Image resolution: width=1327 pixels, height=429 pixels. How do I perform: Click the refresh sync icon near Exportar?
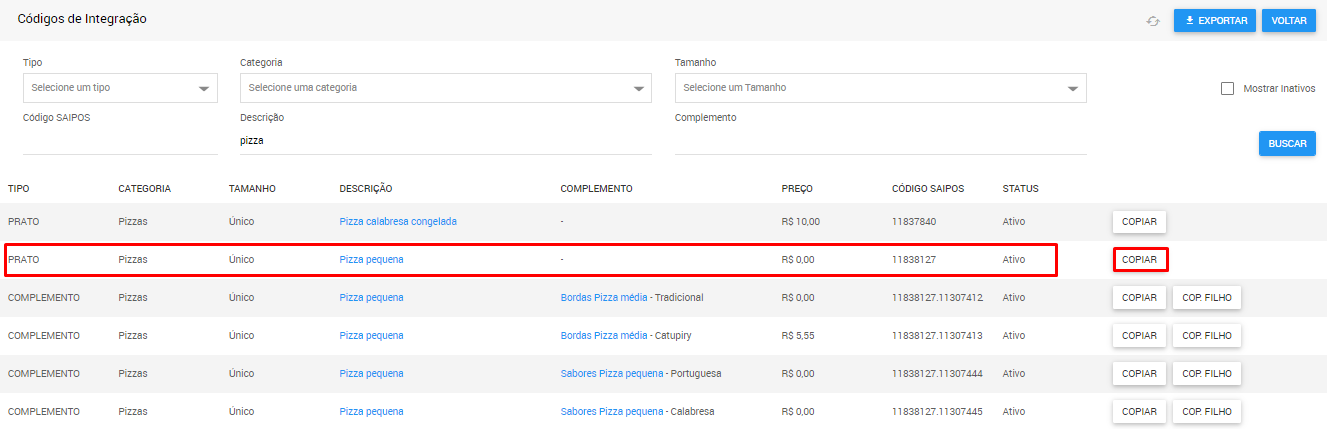tap(1153, 21)
